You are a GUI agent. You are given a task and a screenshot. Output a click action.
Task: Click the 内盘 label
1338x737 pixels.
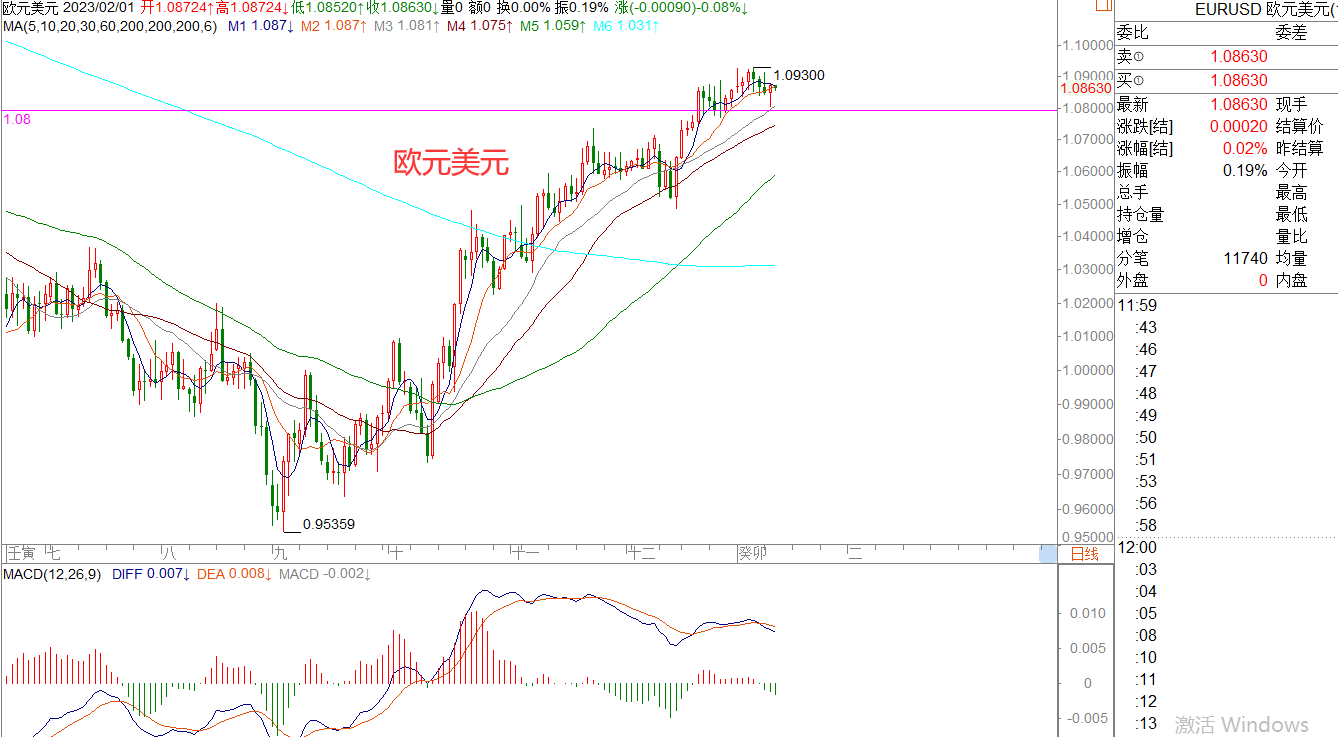pyautogui.click(x=1291, y=280)
